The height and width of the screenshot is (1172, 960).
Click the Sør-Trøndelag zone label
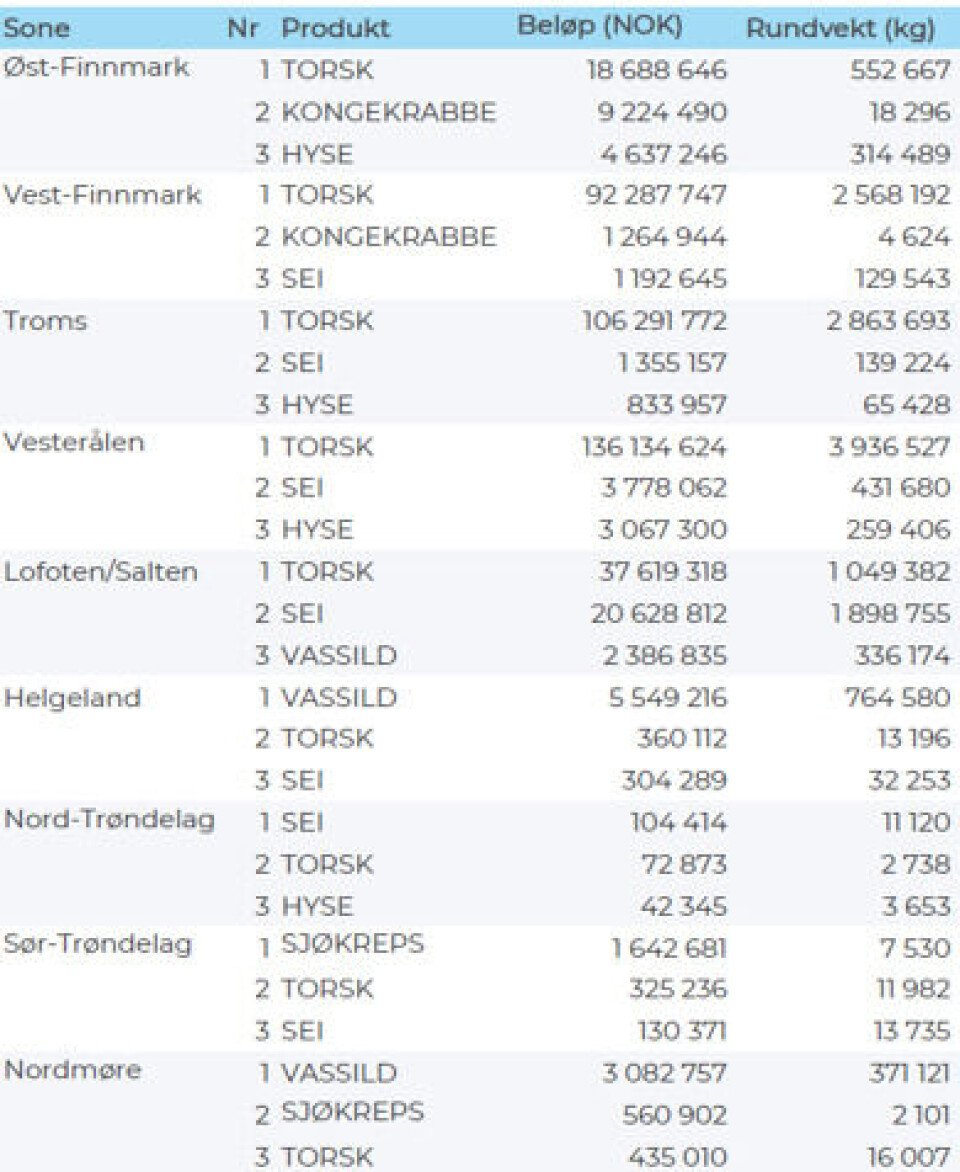point(98,944)
